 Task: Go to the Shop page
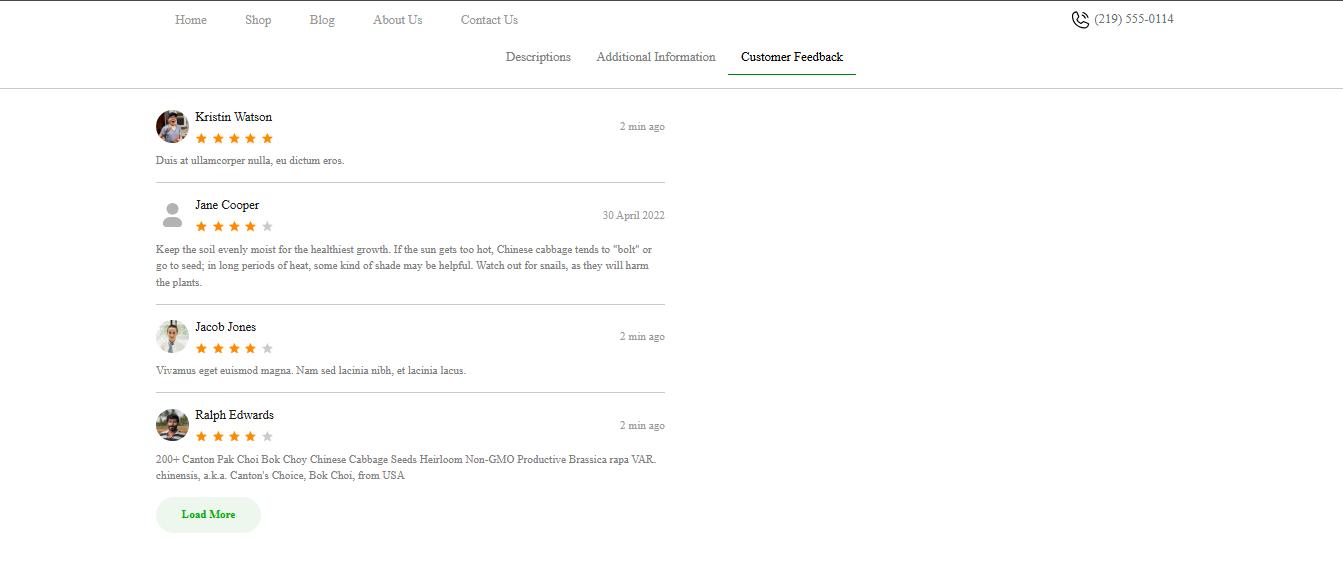click(258, 20)
